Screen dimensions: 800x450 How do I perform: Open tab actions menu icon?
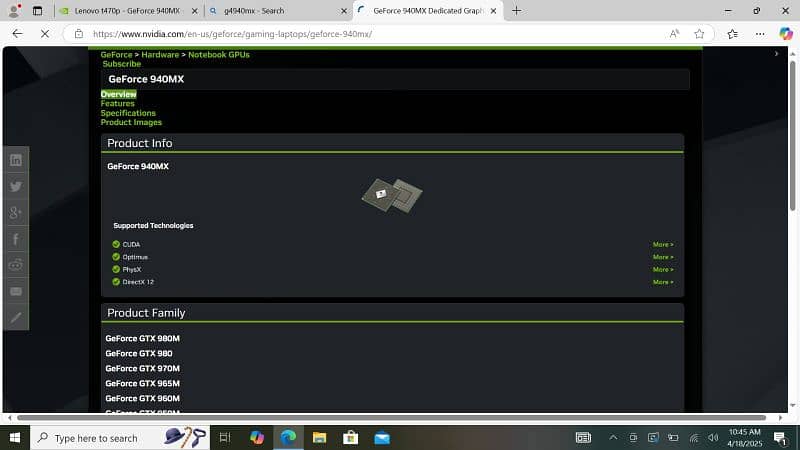click(x=37, y=10)
